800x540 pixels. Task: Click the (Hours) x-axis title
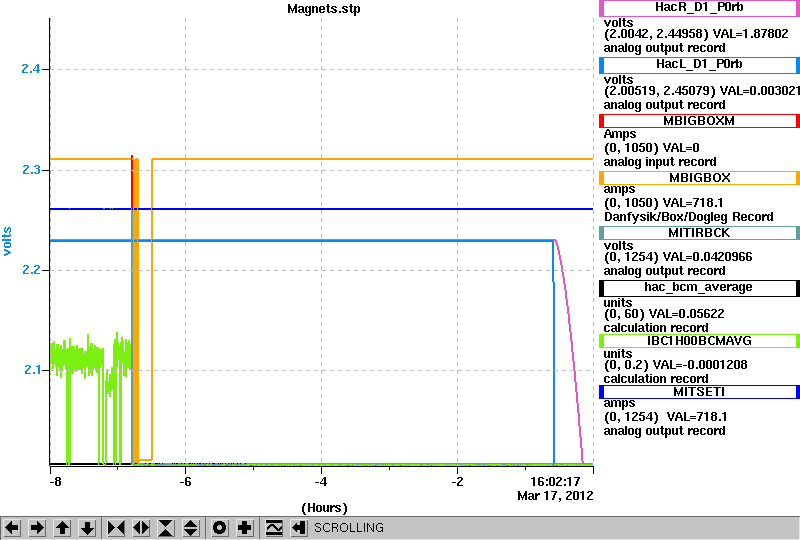point(324,508)
